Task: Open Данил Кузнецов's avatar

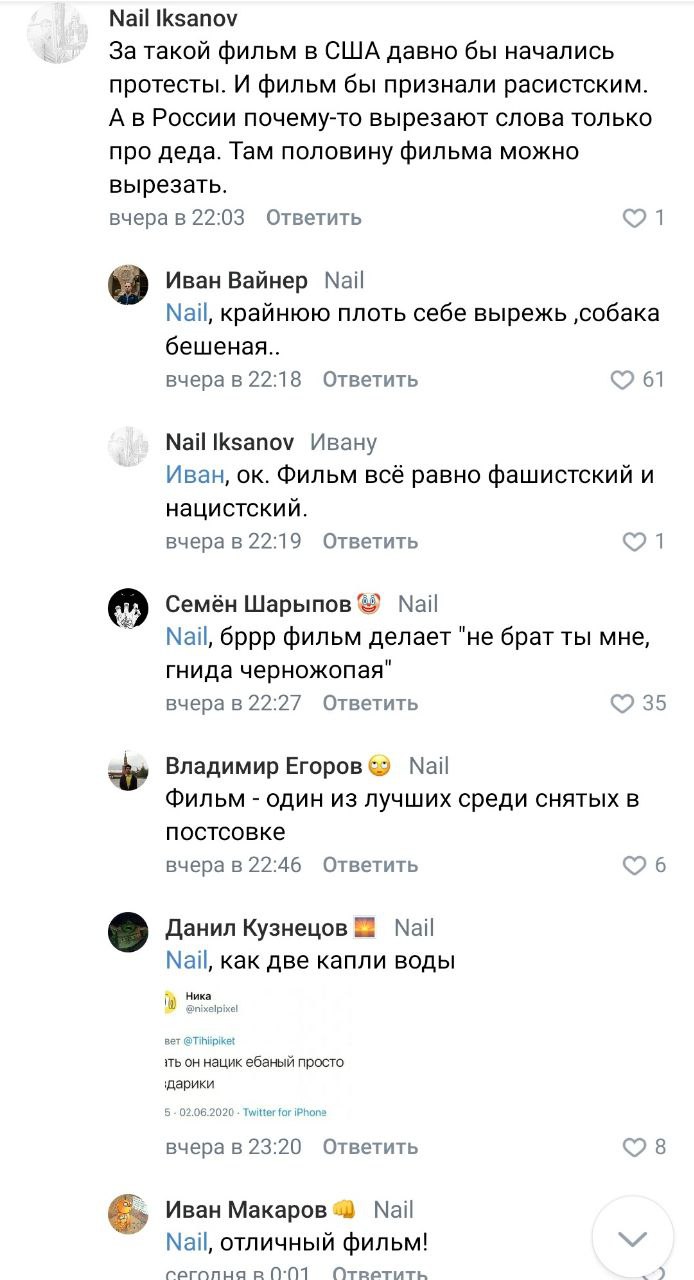Action: click(128, 932)
